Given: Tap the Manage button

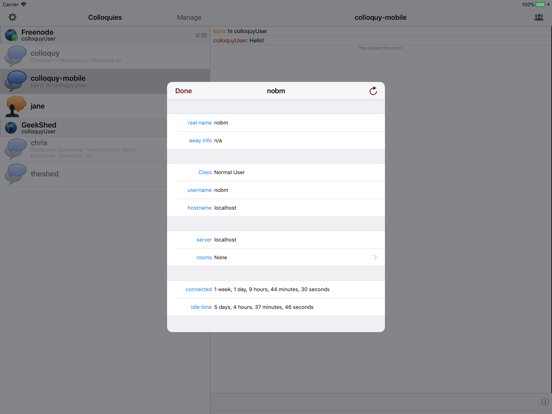Looking at the screenshot, I should coord(189,17).
